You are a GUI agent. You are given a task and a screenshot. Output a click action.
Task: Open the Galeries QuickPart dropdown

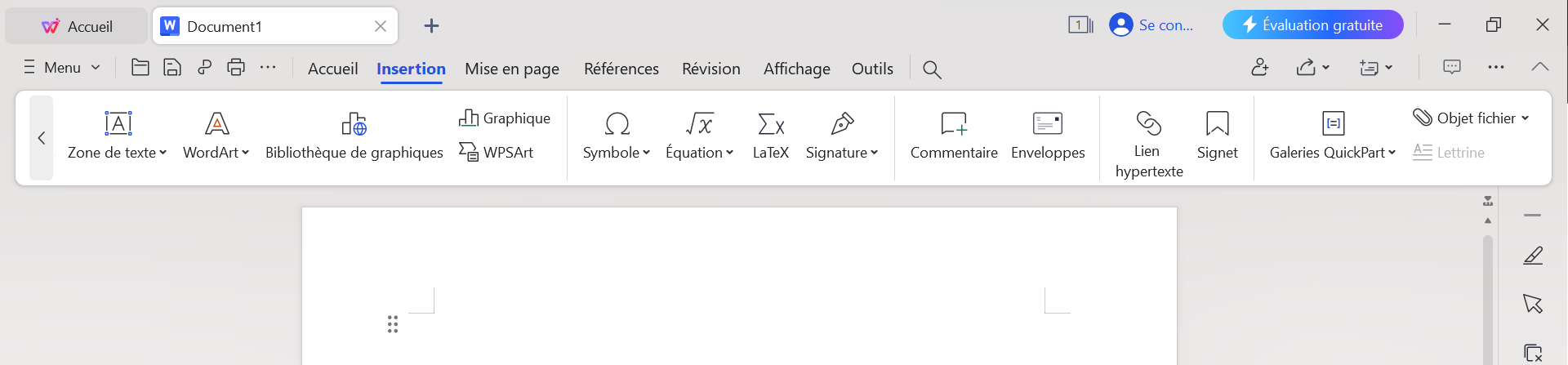1392,153
